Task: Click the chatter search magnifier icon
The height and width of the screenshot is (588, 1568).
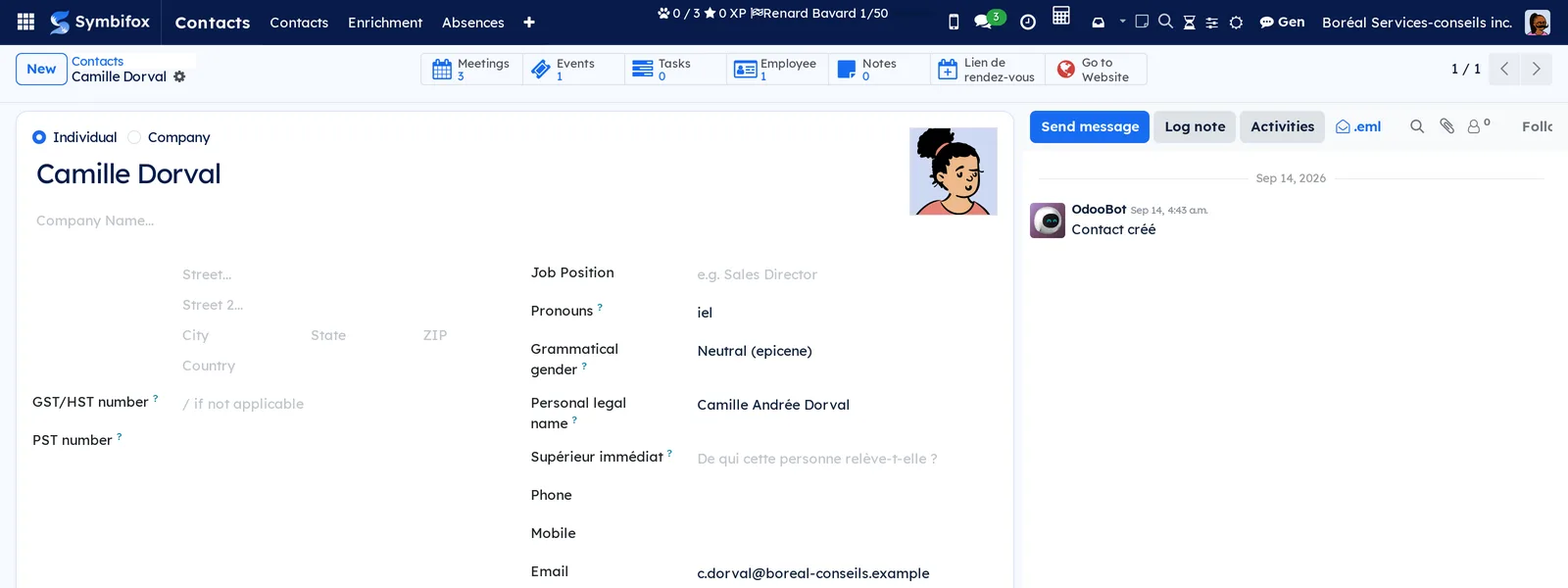Action: [1417, 126]
